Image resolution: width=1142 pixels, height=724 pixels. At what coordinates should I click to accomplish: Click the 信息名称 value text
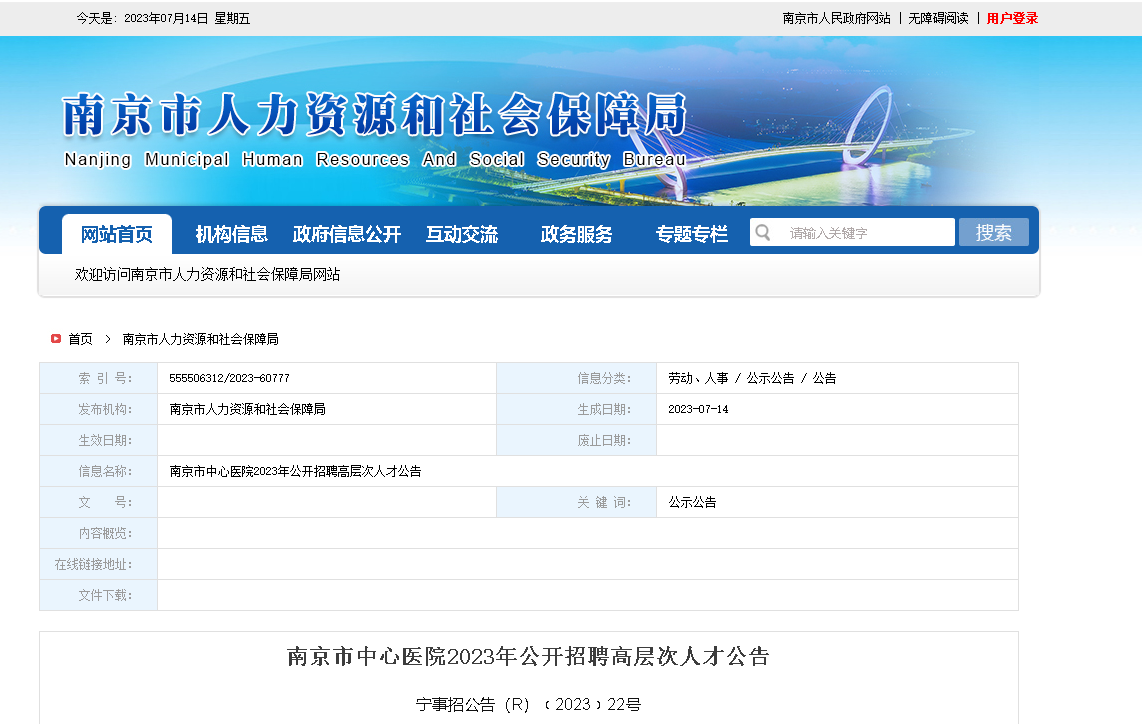click(295, 471)
